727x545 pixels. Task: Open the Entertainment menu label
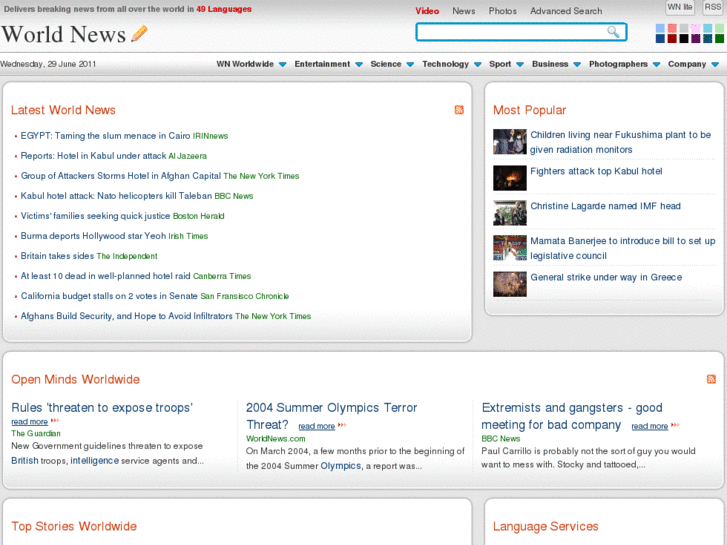[322, 64]
